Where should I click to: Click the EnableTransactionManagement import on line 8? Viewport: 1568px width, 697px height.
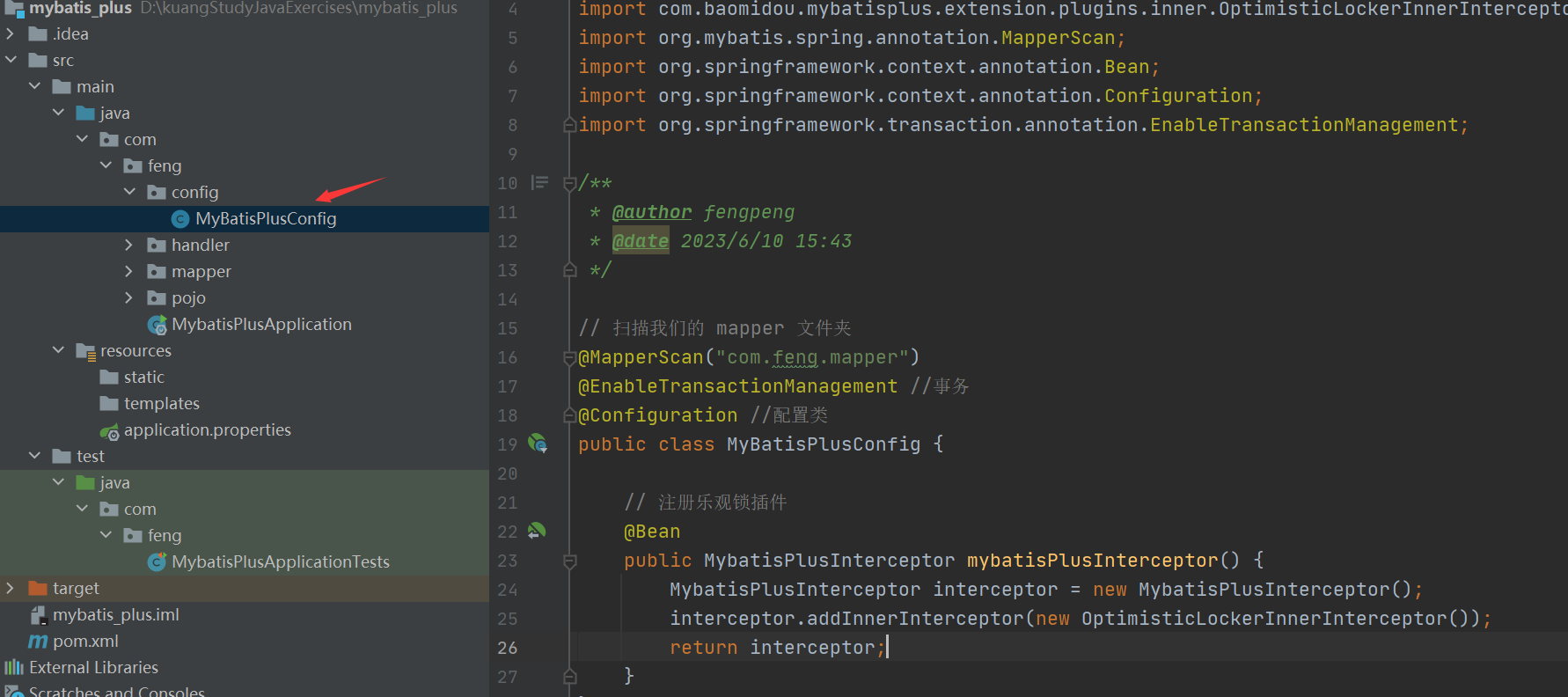1303,125
